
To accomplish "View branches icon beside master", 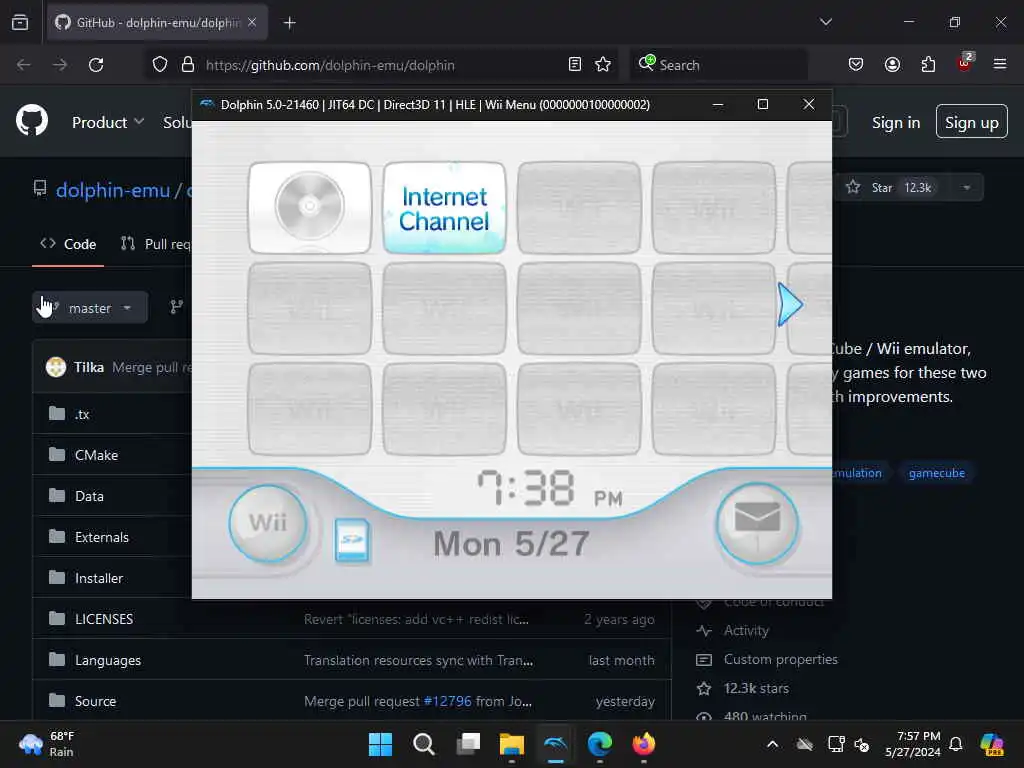I will [176, 307].
